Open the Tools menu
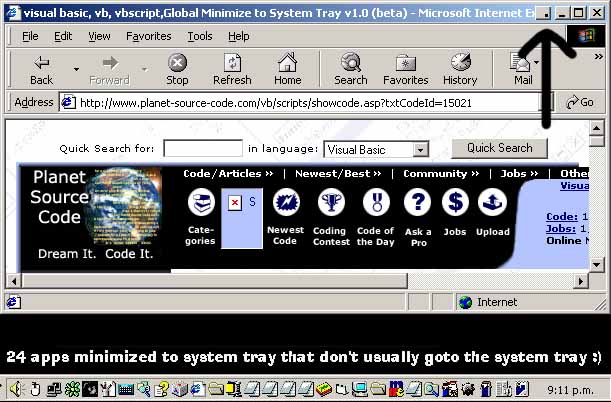 [x=200, y=36]
